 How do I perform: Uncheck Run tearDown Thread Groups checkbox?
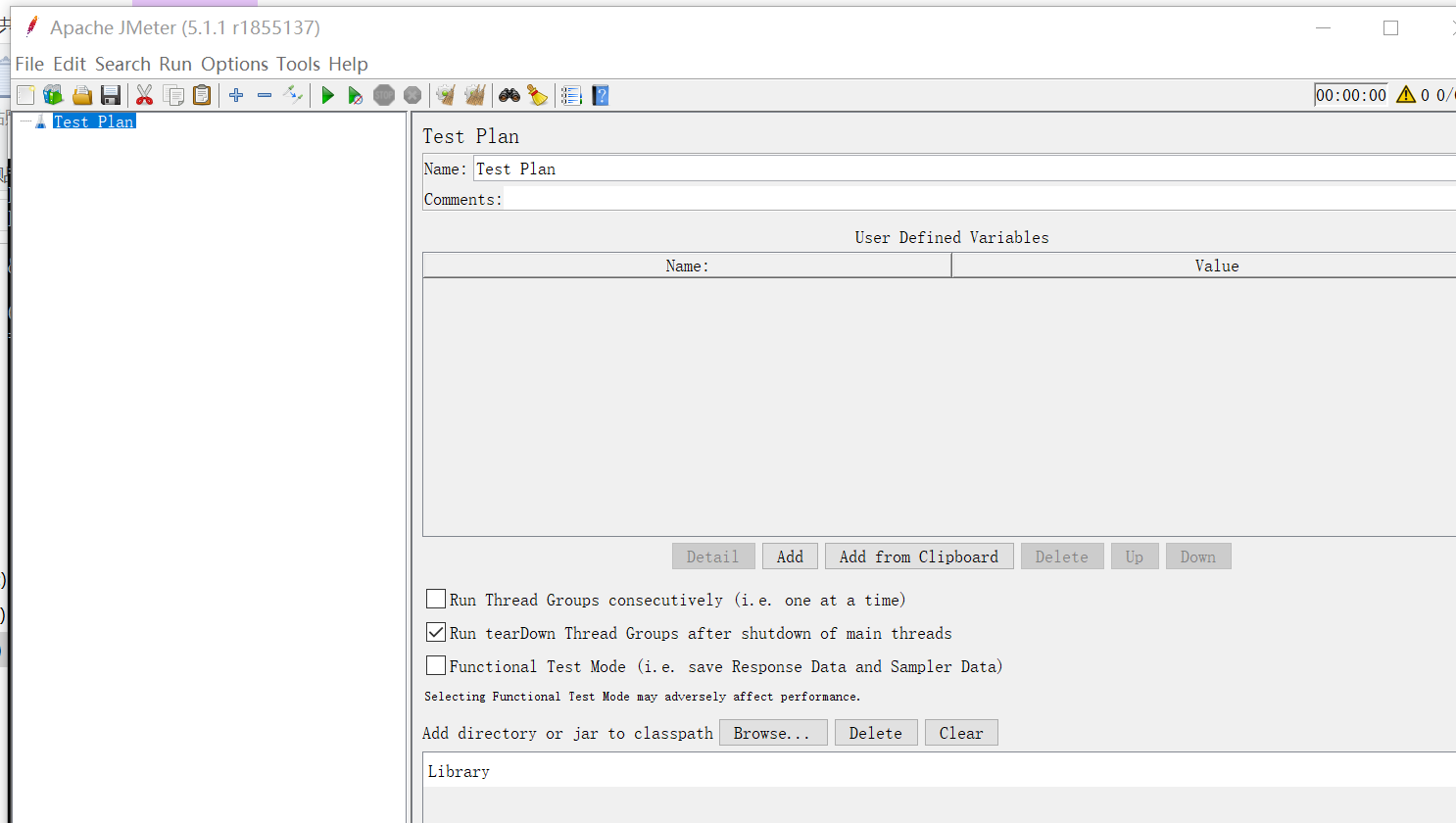coord(436,632)
